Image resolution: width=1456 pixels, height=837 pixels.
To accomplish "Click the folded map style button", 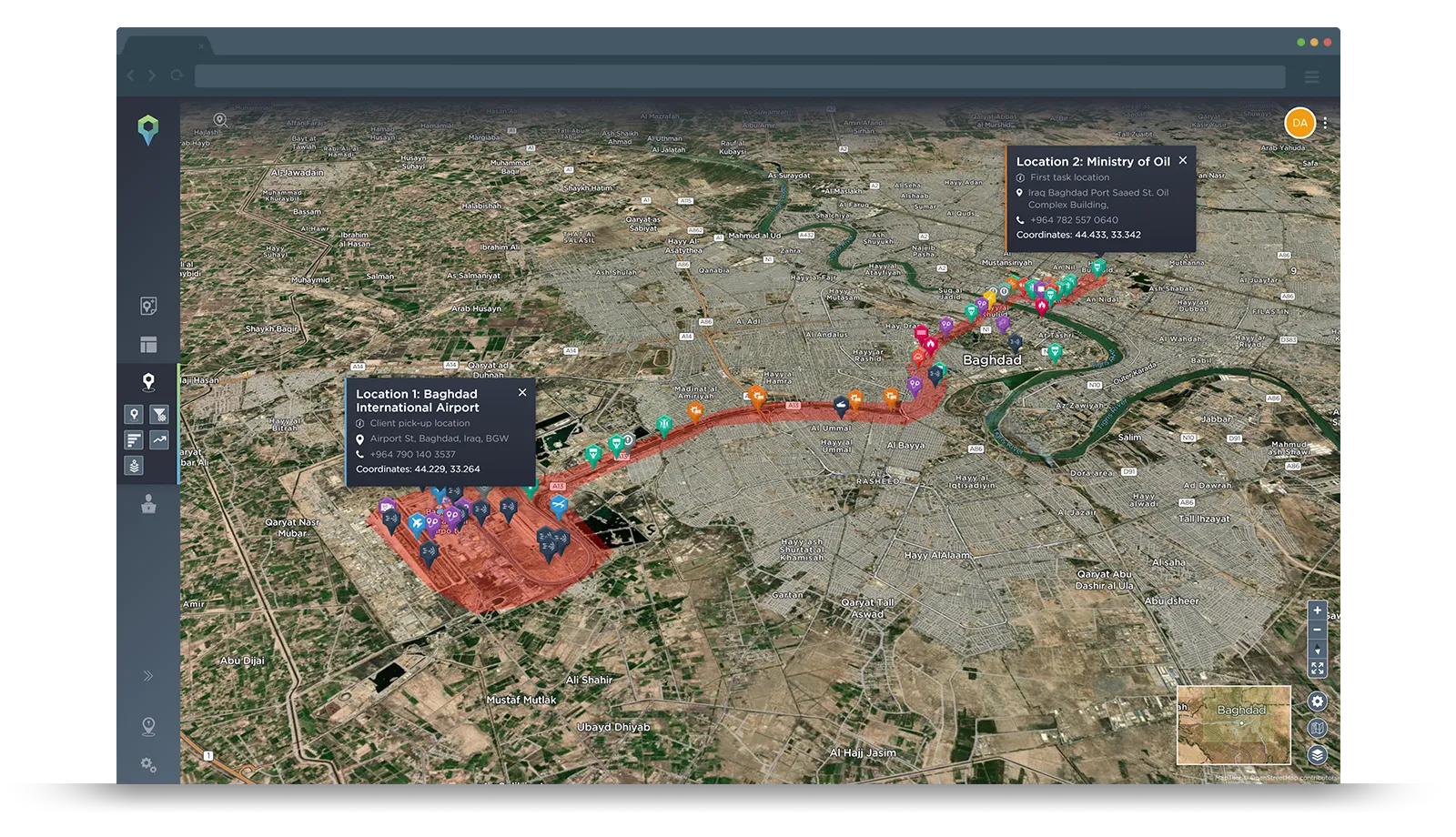I will 1317,728.
